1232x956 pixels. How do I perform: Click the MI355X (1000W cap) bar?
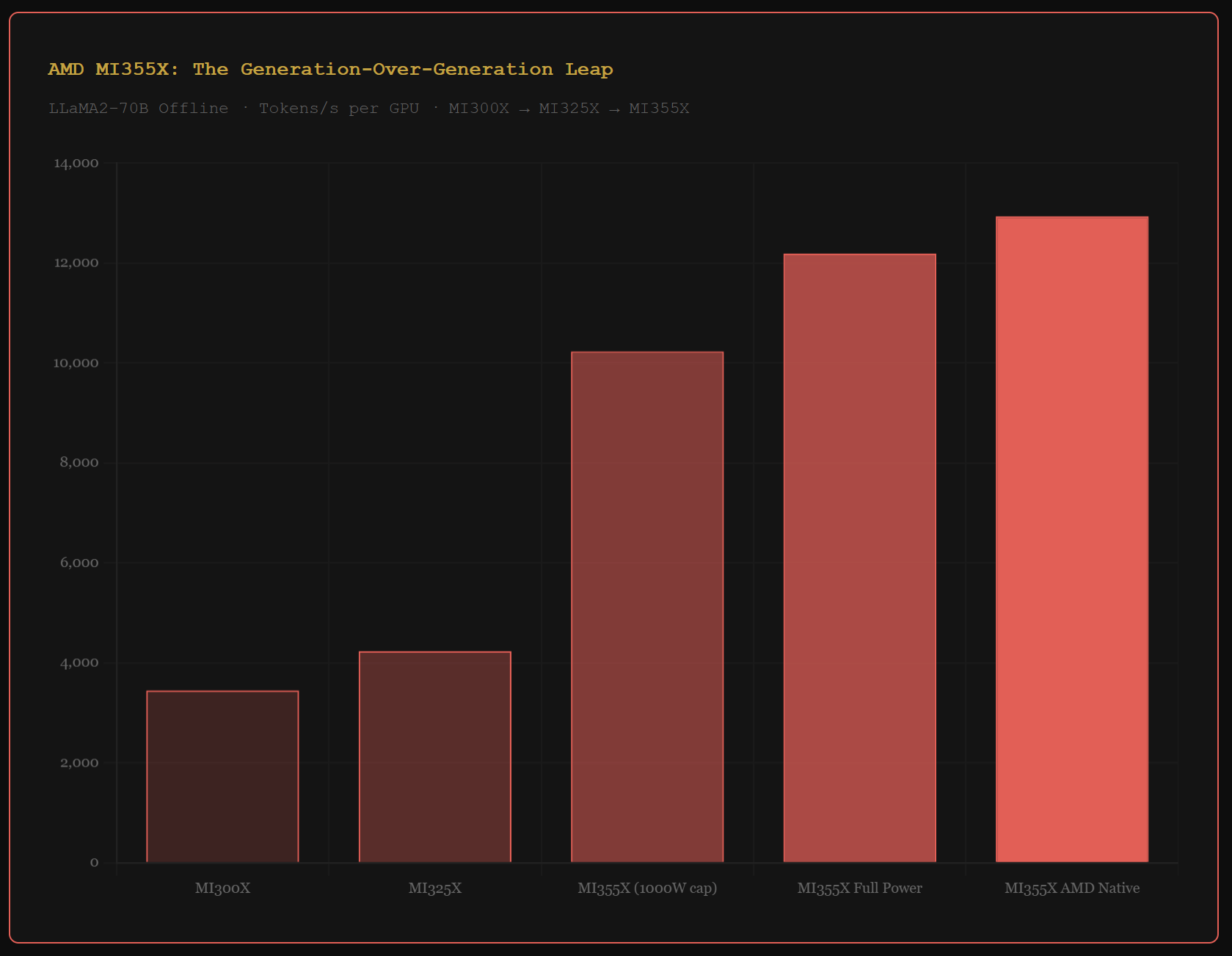(x=647, y=607)
